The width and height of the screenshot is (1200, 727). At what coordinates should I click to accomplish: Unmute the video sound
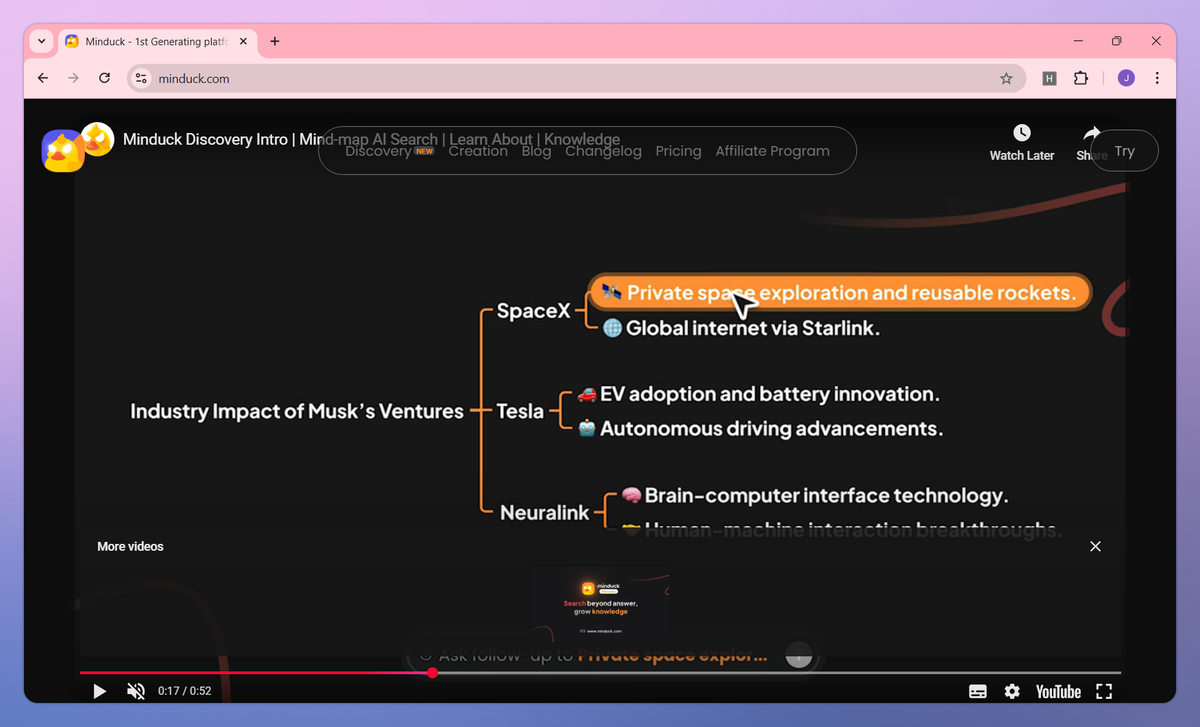136,691
